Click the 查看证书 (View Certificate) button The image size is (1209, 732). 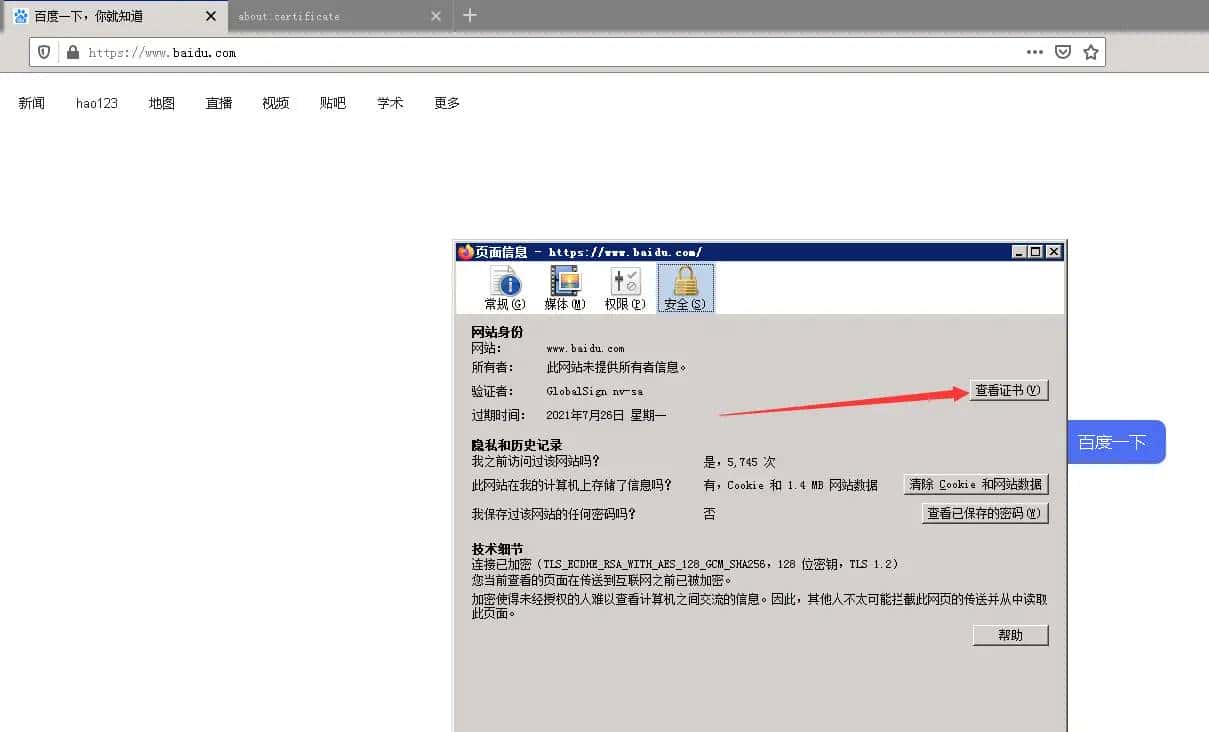[1008, 391]
